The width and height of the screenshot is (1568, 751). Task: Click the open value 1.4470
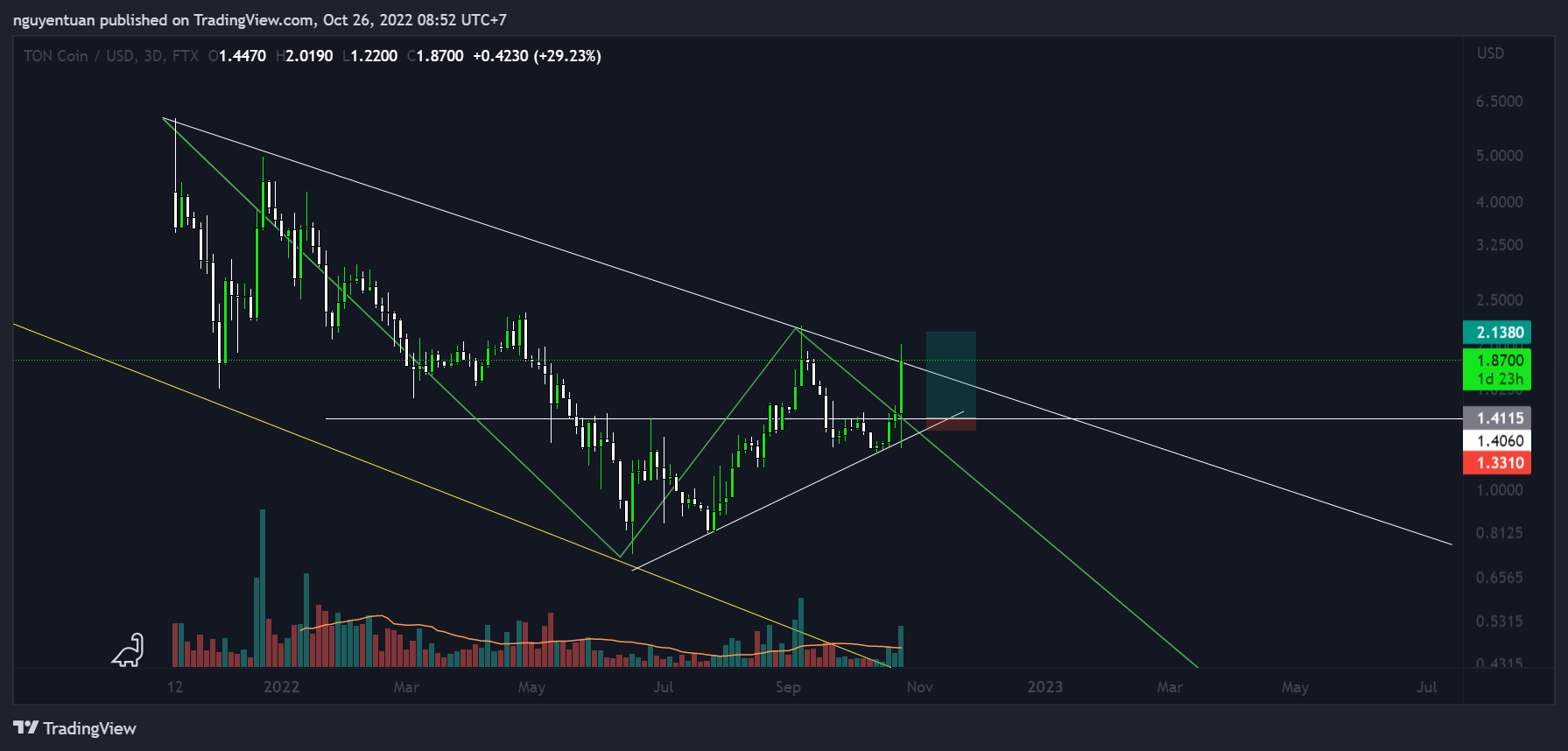pyautogui.click(x=243, y=56)
